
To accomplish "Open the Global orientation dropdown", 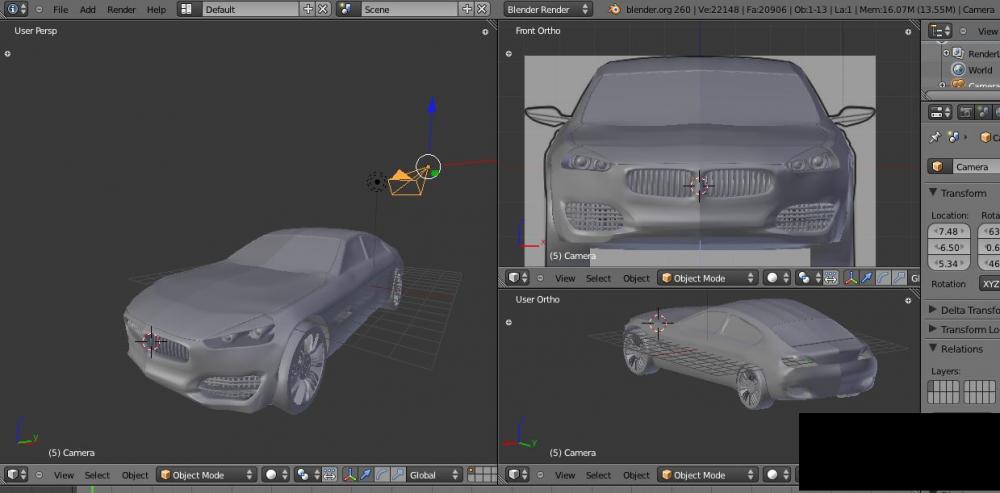I will point(434,475).
